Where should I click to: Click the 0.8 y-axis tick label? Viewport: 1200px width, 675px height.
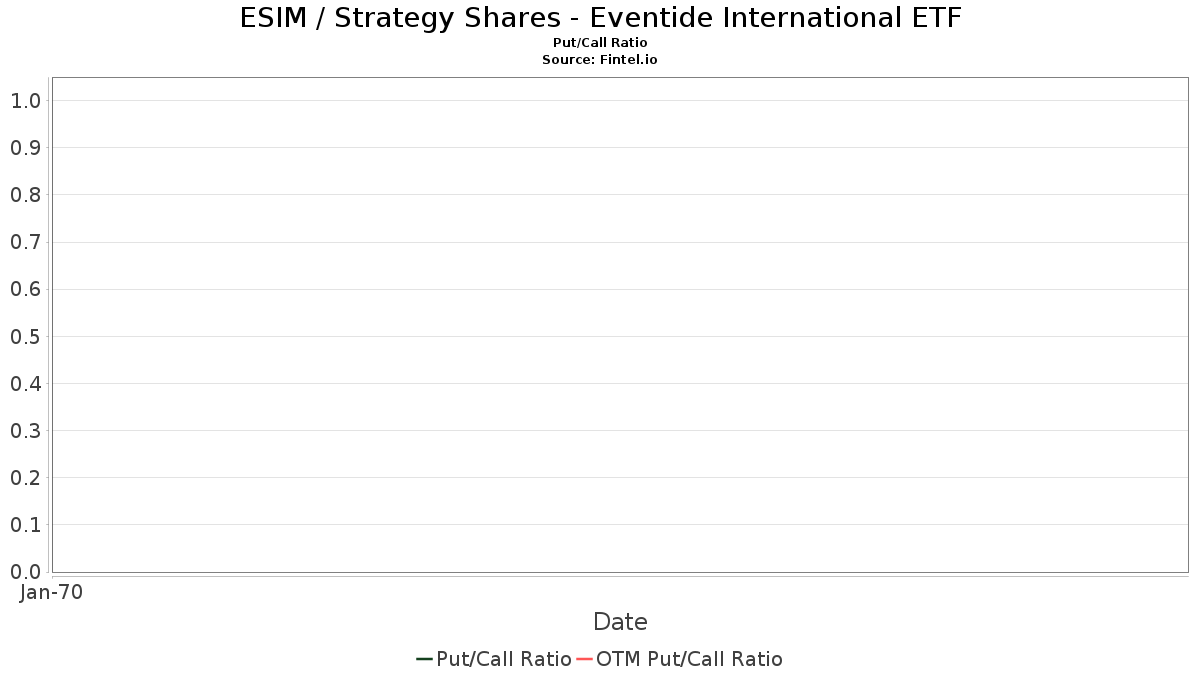click(x=25, y=195)
